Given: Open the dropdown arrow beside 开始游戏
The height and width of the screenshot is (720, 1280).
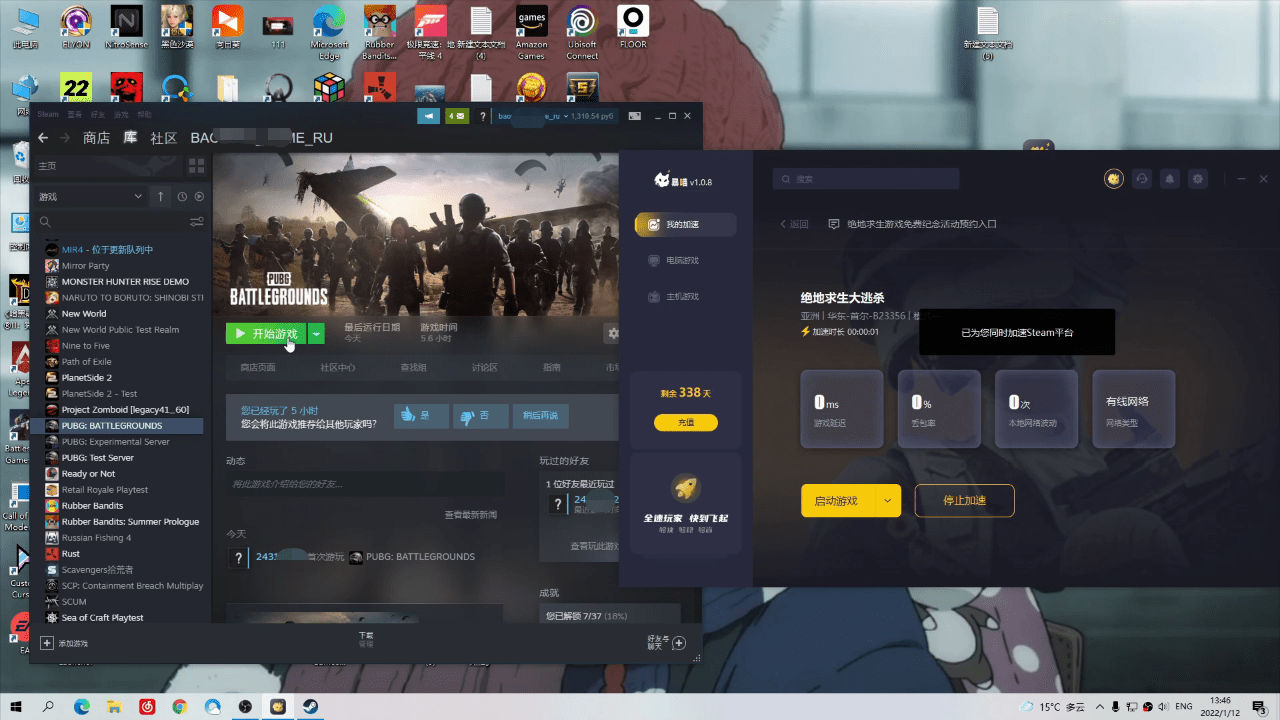Looking at the screenshot, I should (316, 333).
